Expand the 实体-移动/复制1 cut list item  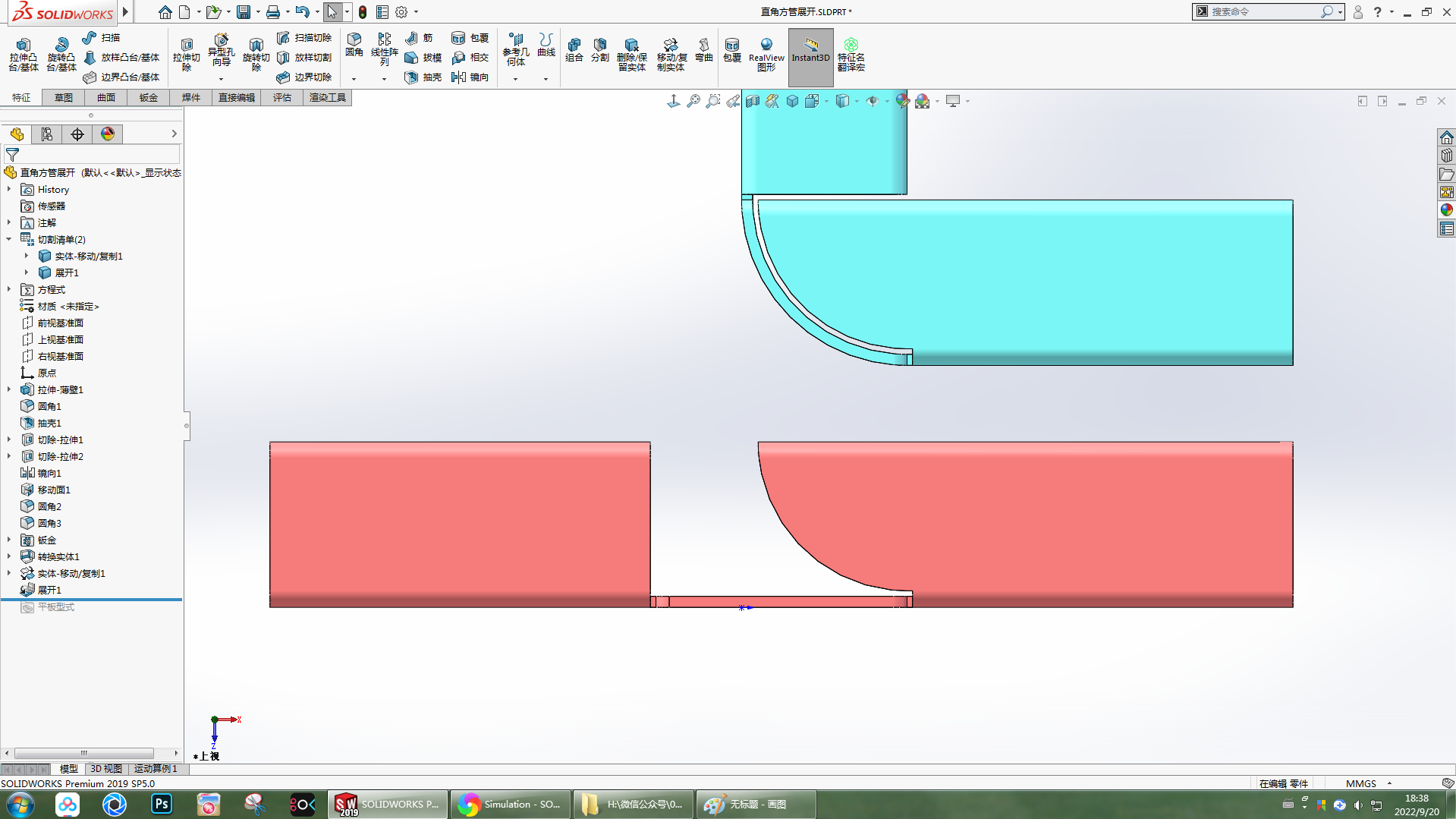tap(26, 256)
